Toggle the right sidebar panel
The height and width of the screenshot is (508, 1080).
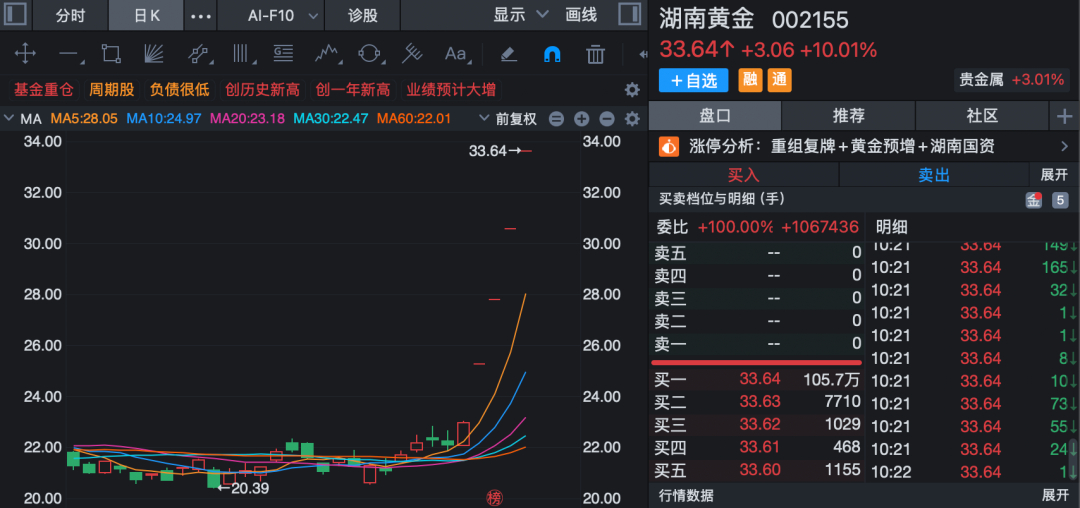629,15
